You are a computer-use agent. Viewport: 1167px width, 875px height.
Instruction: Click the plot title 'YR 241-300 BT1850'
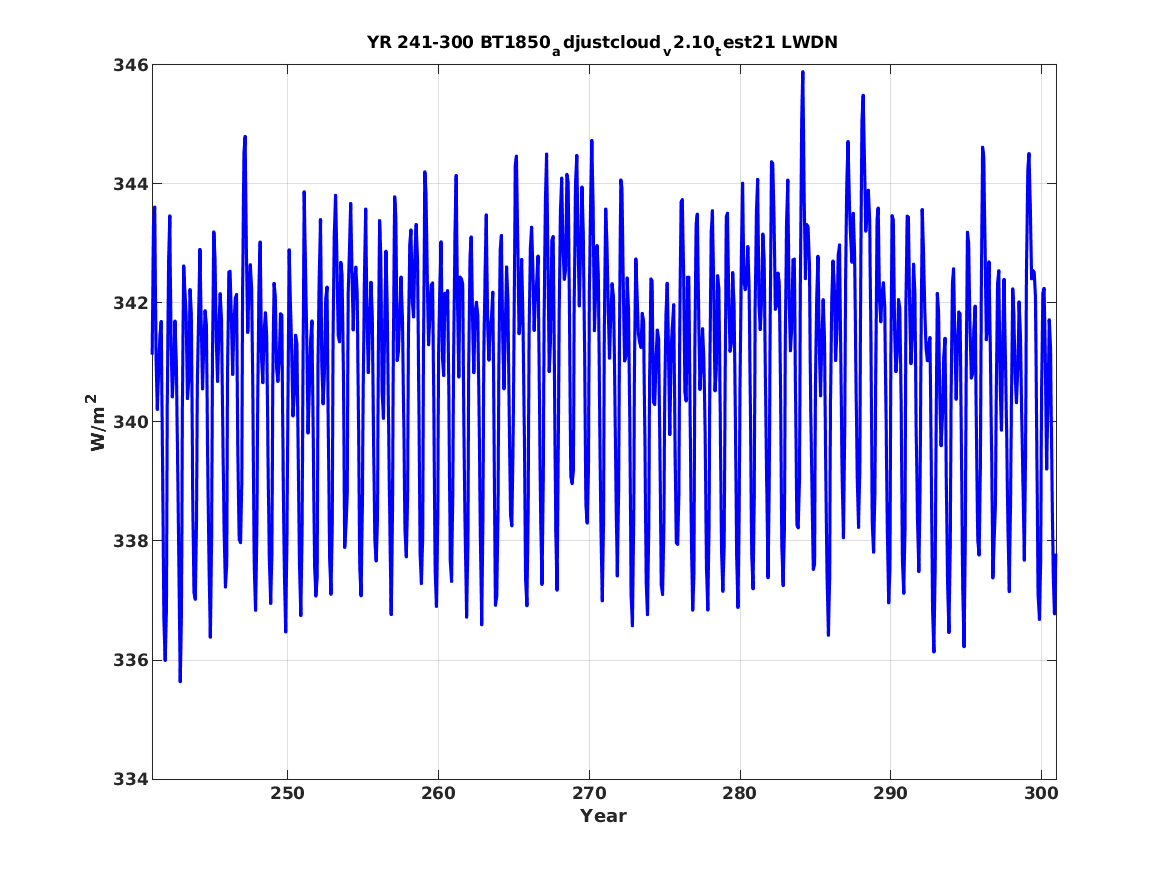[602, 43]
